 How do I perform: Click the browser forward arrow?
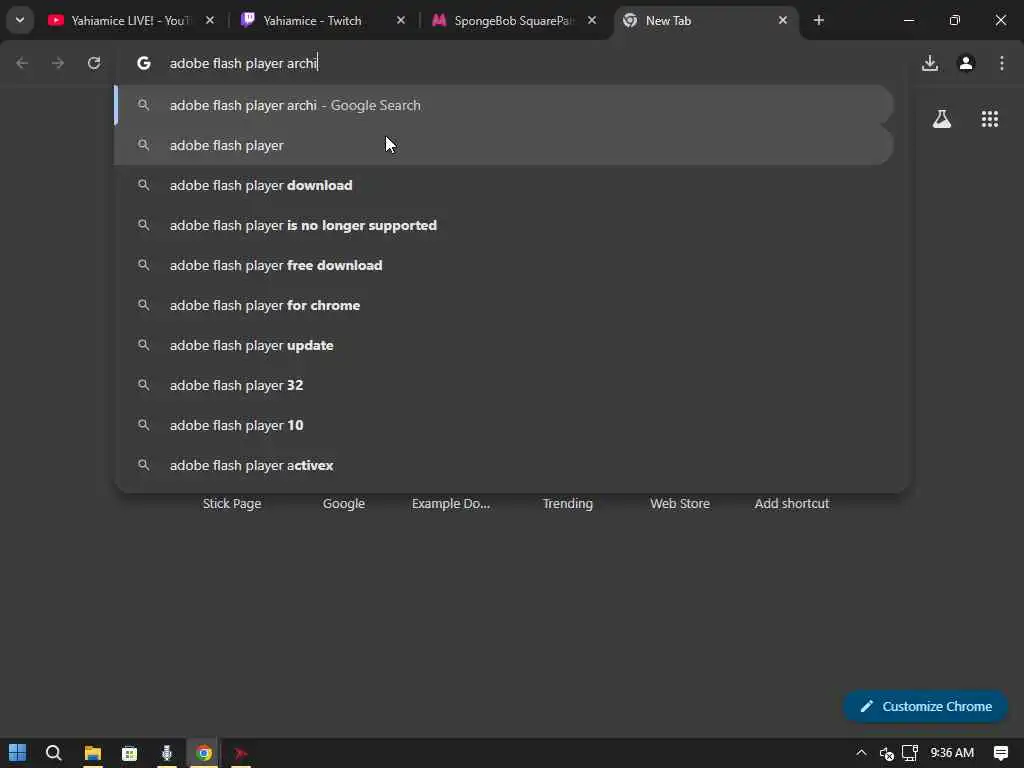[57, 63]
